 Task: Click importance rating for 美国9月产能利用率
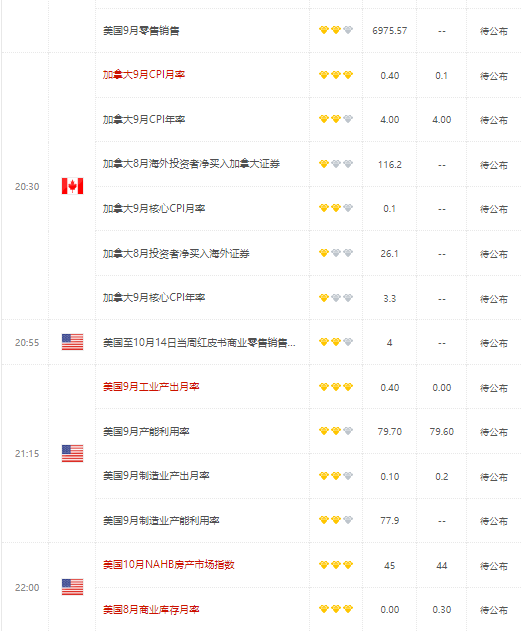click(x=336, y=431)
